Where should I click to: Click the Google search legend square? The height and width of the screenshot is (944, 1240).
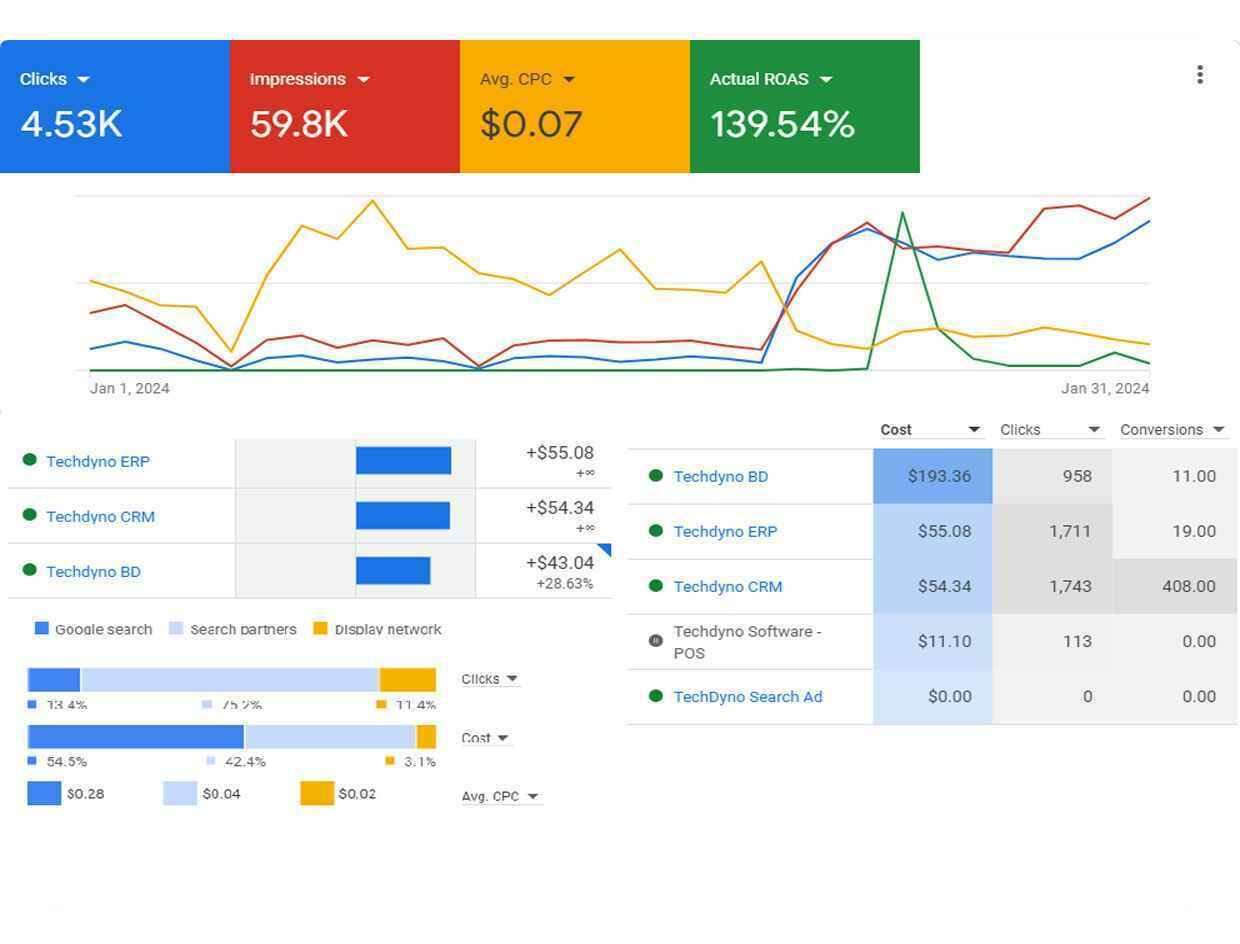(42, 628)
